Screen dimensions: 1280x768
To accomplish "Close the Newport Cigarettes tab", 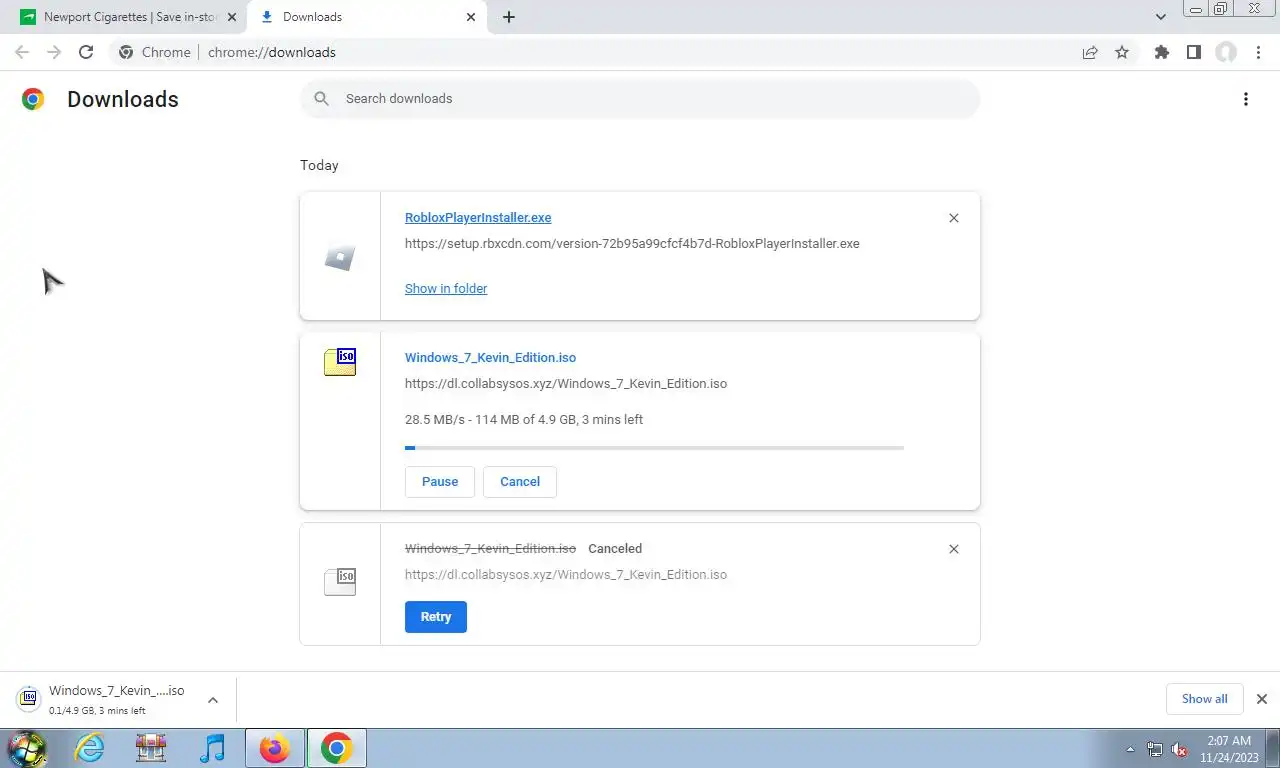I will pos(231,17).
